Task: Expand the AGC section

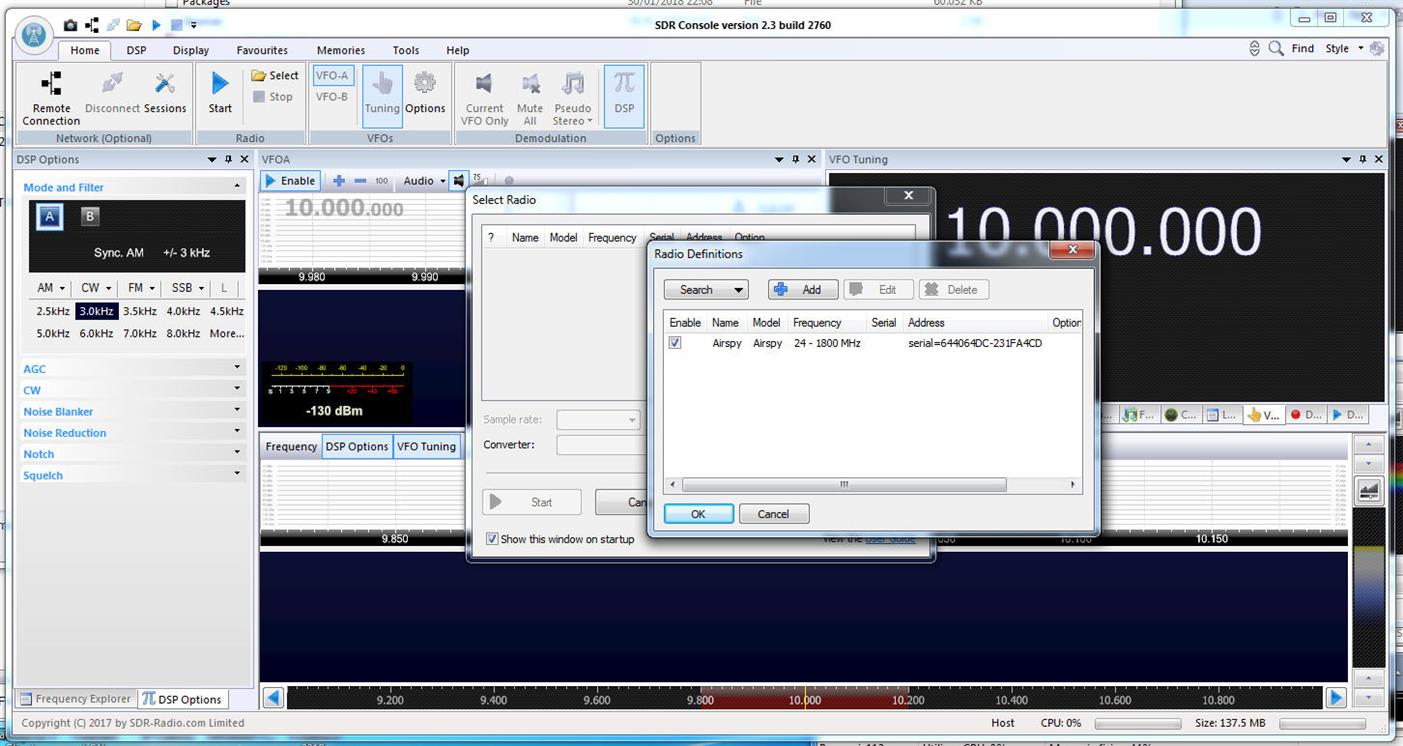Action: coord(133,369)
